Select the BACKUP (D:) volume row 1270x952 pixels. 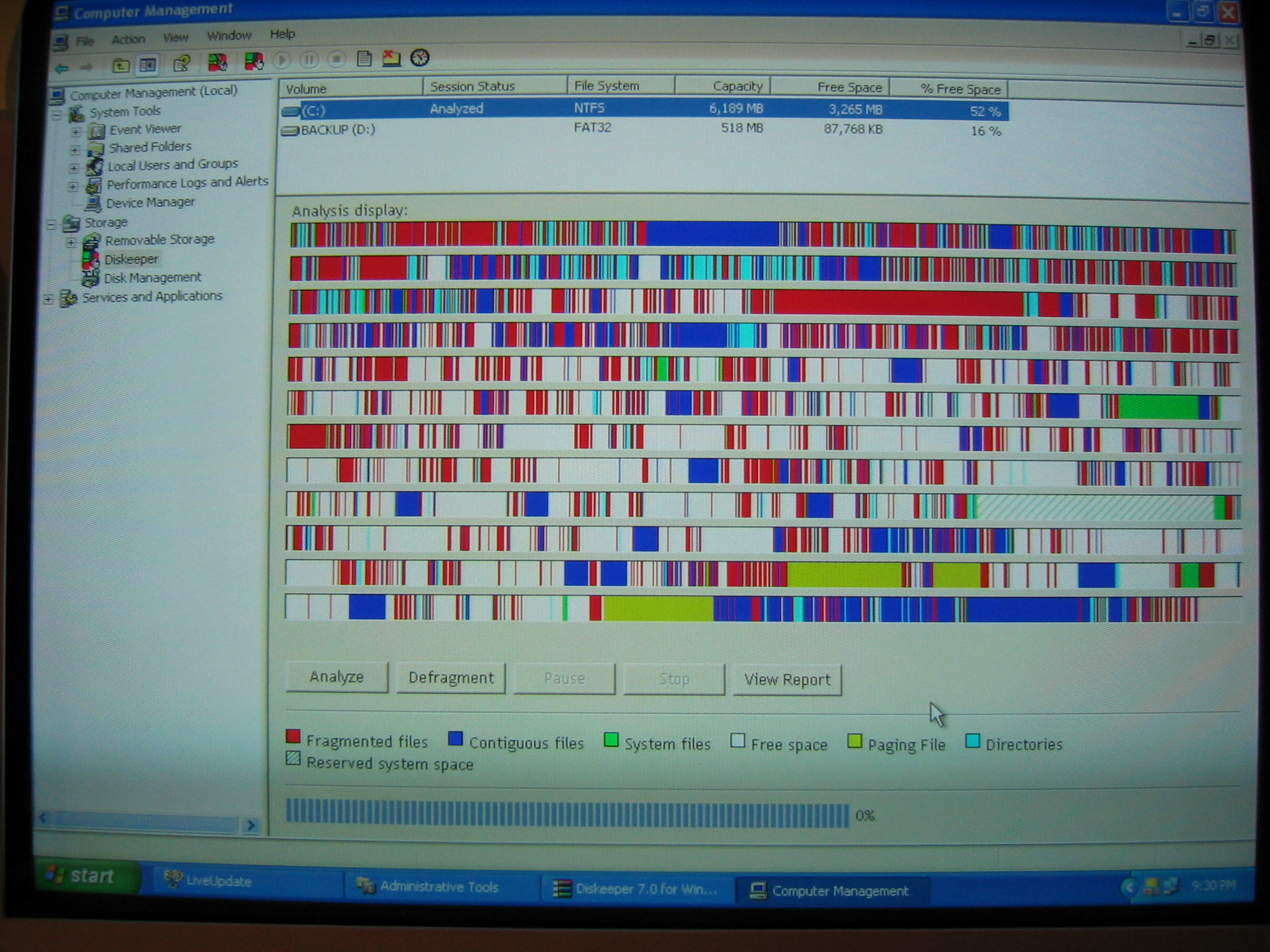point(338,130)
